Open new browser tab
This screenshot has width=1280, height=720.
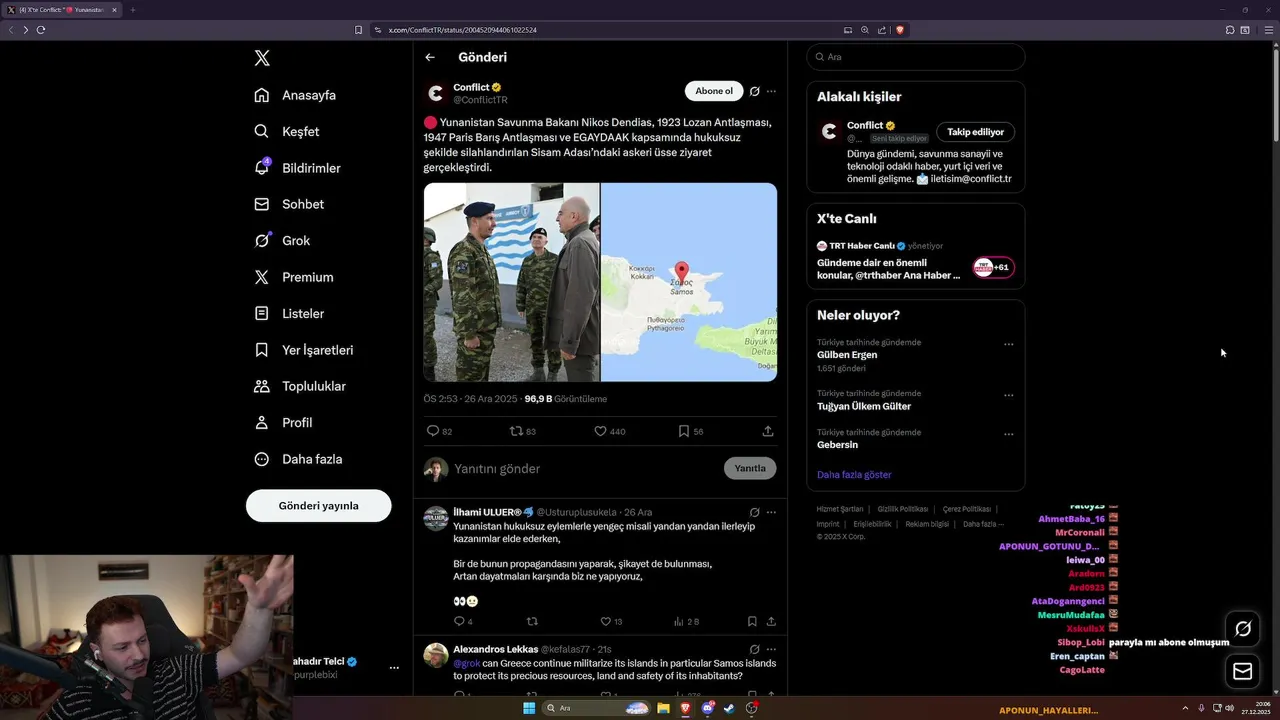click(x=133, y=10)
